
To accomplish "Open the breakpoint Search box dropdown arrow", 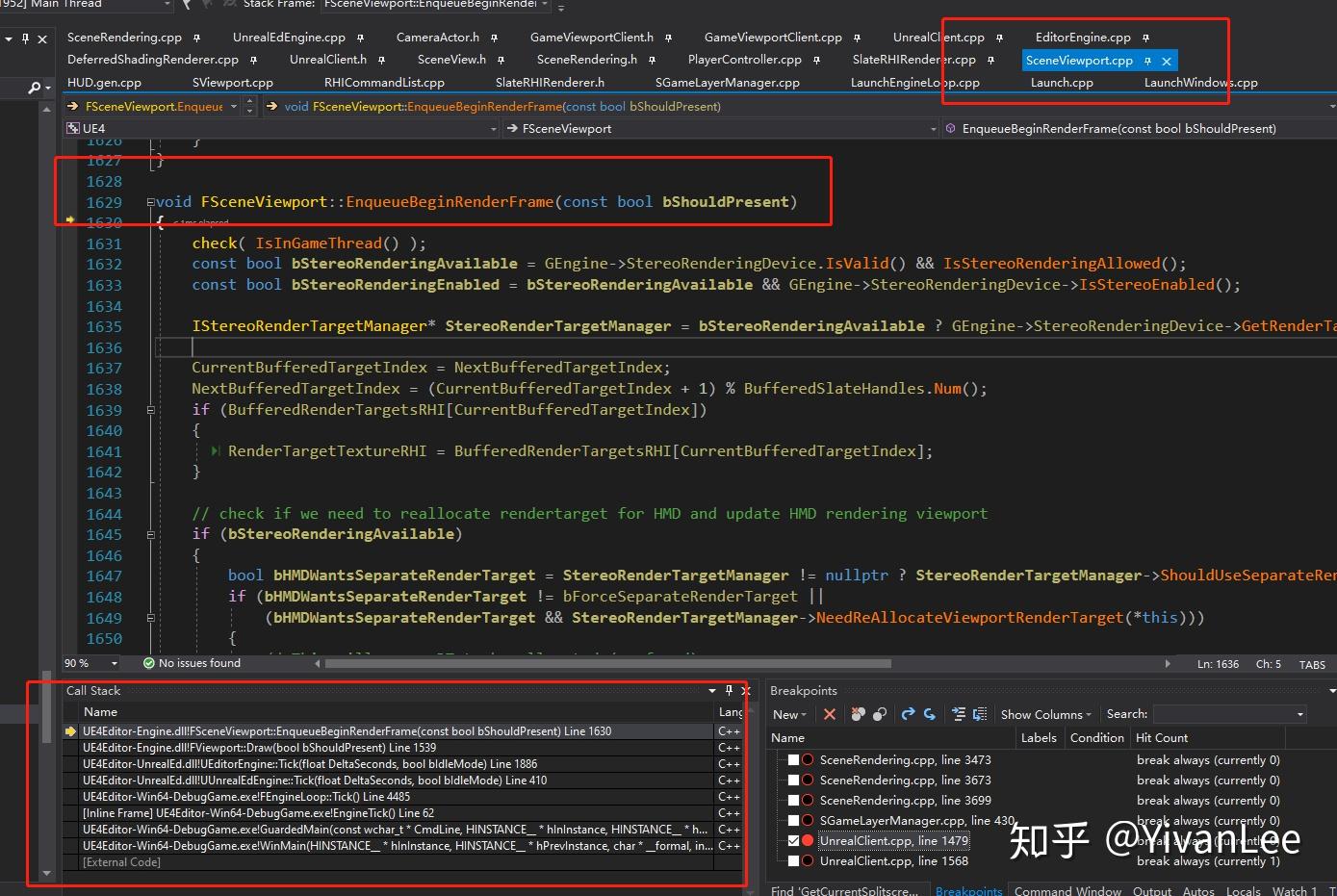I will coord(1299,714).
